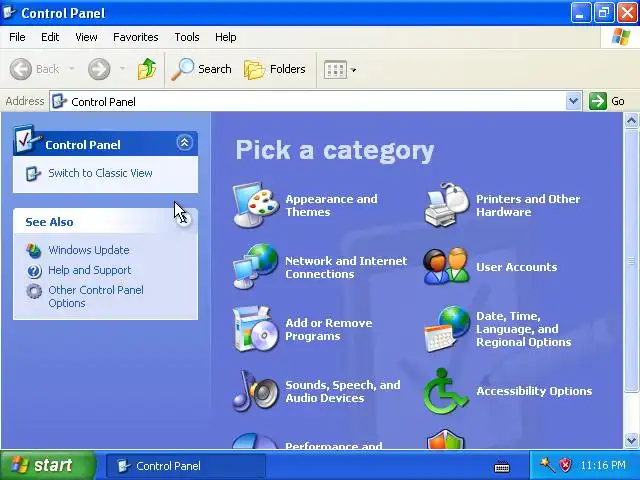Click the Performance and Maintenance text link

pyautogui.click(x=333, y=446)
